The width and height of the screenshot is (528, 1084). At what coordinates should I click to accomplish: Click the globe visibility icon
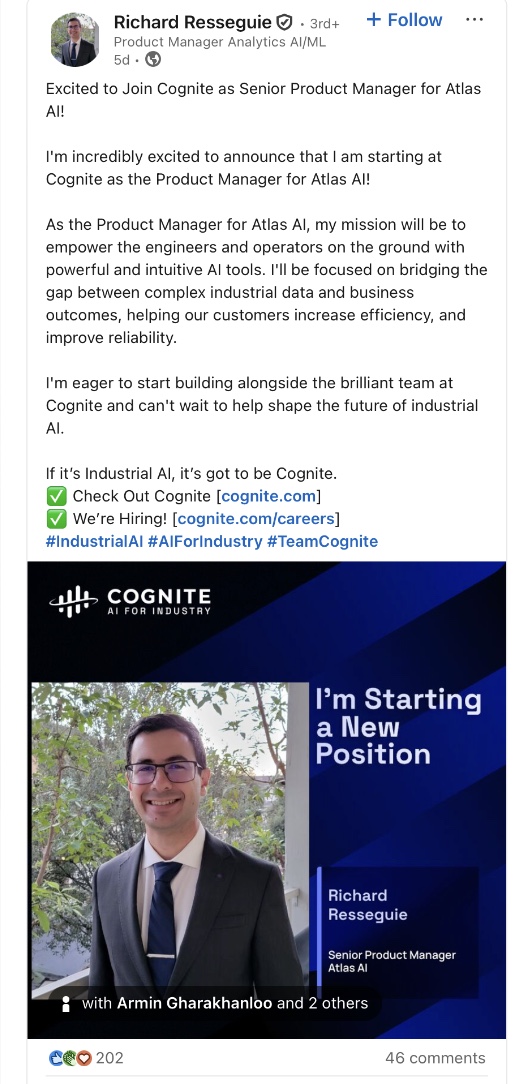pyautogui.click(x=153, y=60)
